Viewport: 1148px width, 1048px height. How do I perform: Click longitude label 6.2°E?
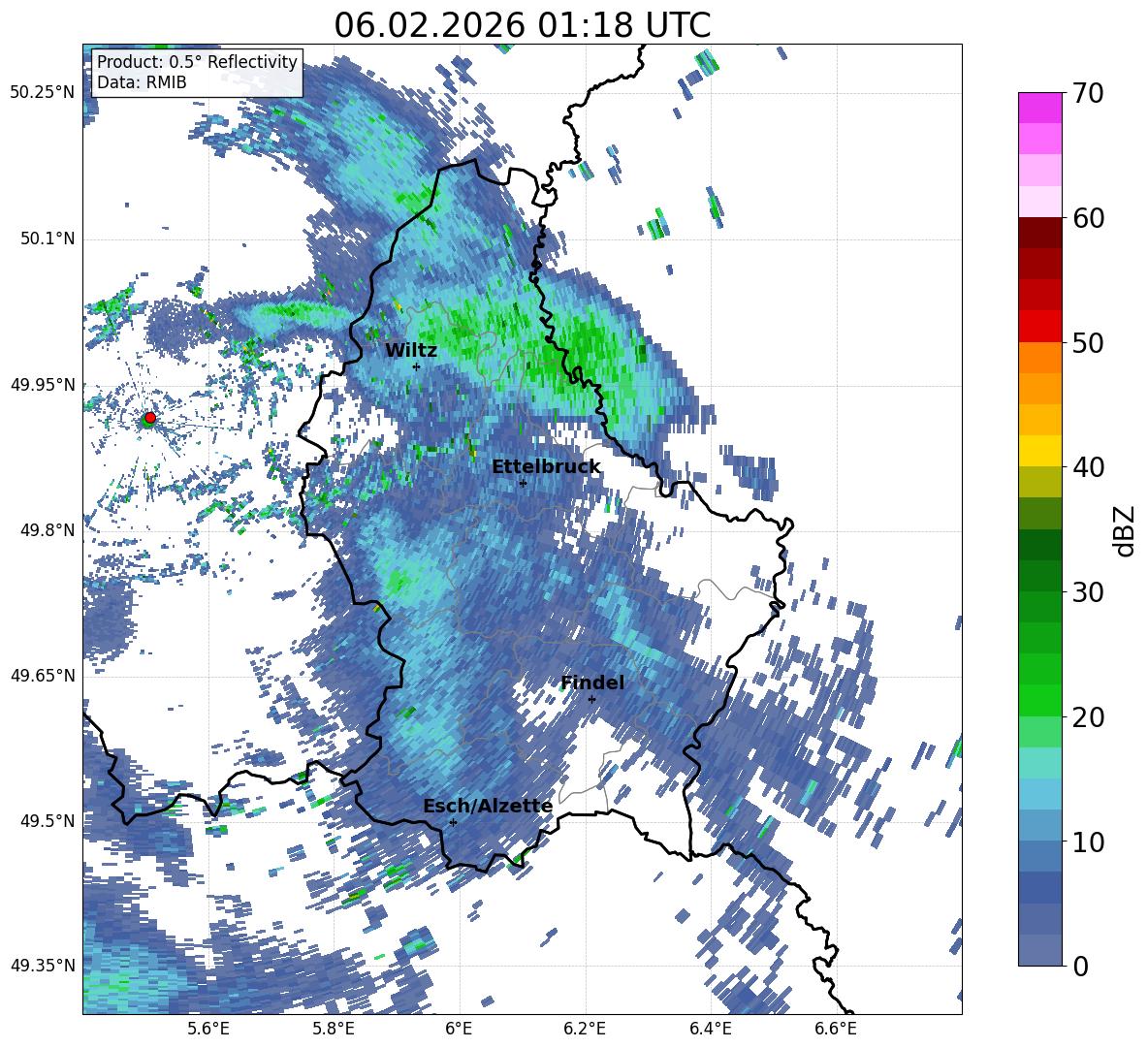585,1029
